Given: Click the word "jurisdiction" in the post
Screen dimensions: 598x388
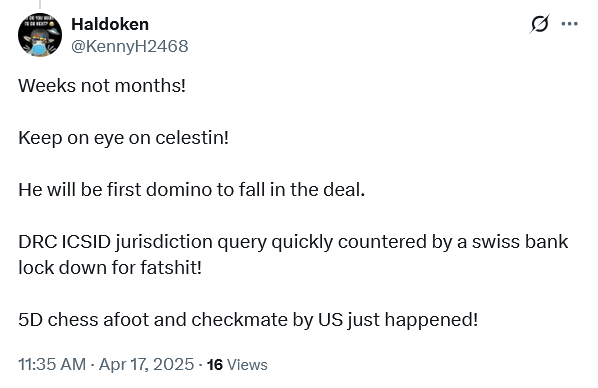Looking at the screenshot, I should (164, 242).
